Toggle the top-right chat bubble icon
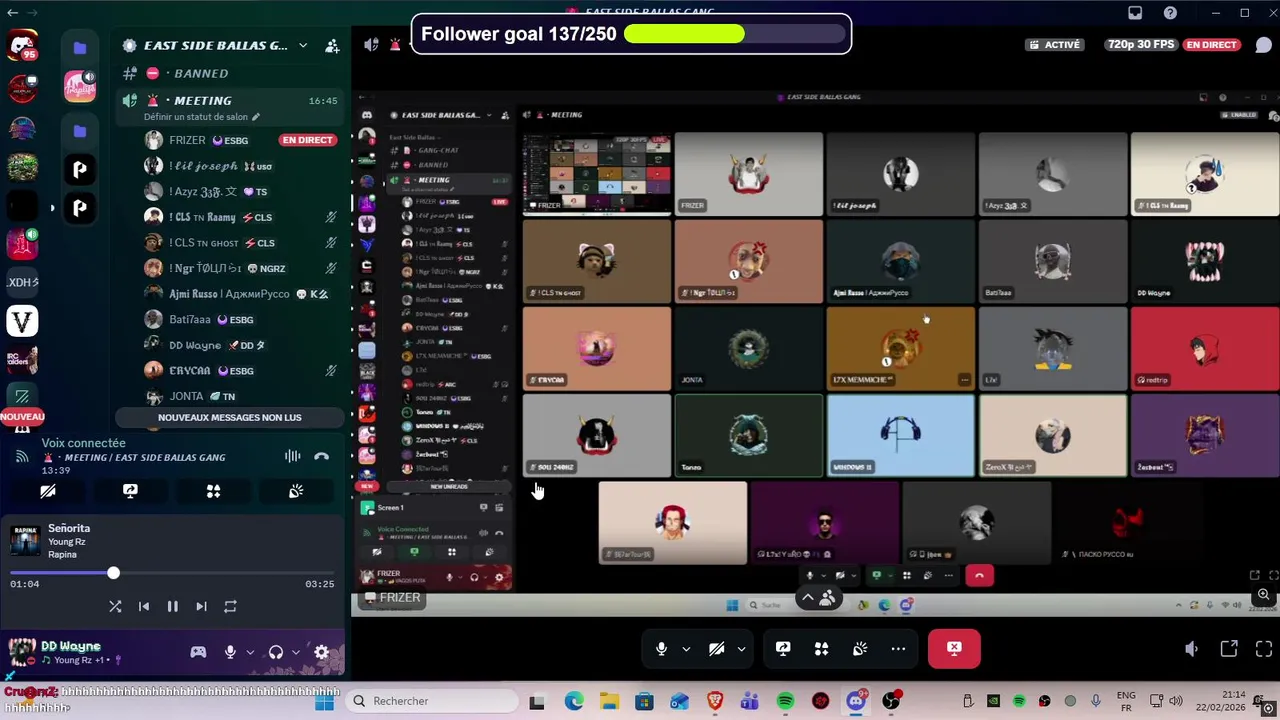 coord(1262,45)
